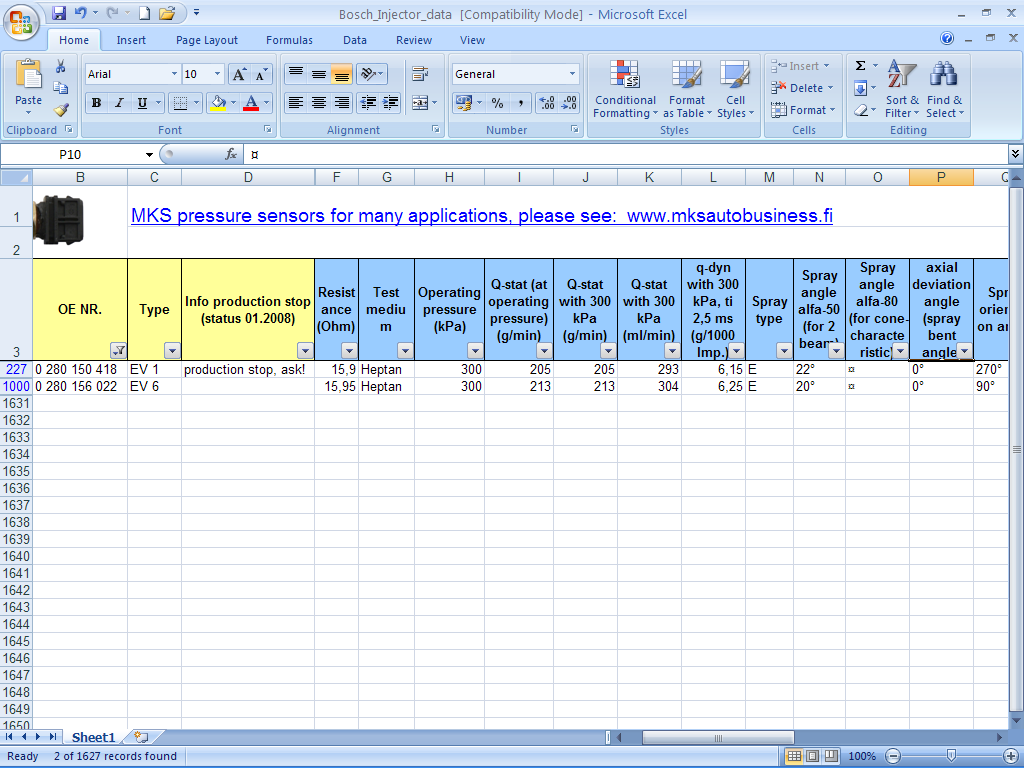Enable Middle Align vertical alignment
This screenshot has height=768, width=1024.
point(319,74)
